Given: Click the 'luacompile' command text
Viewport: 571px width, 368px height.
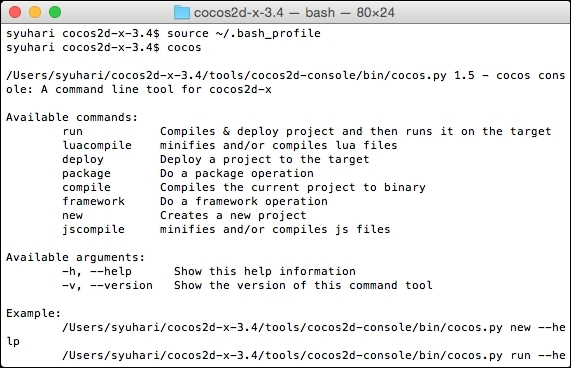Looking at the screenshot, I should click(97, 145).
